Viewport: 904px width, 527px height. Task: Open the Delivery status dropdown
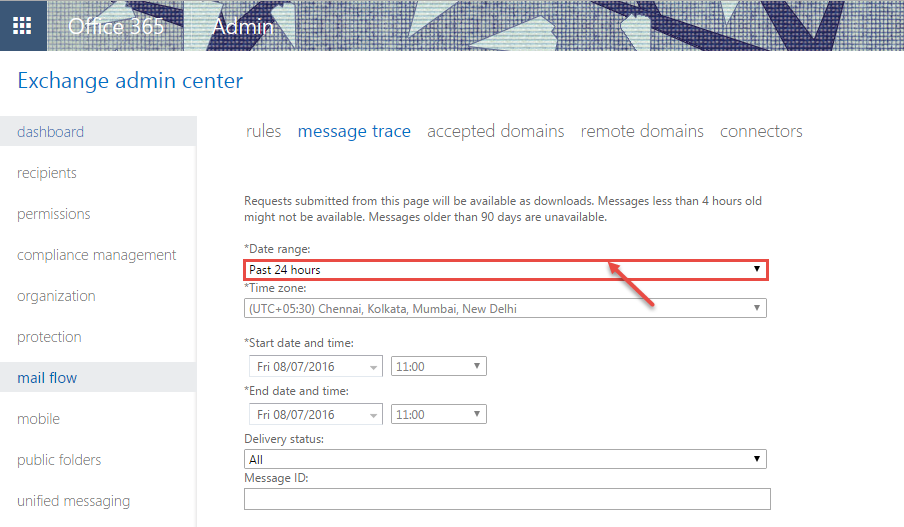[x=505, y=459]
